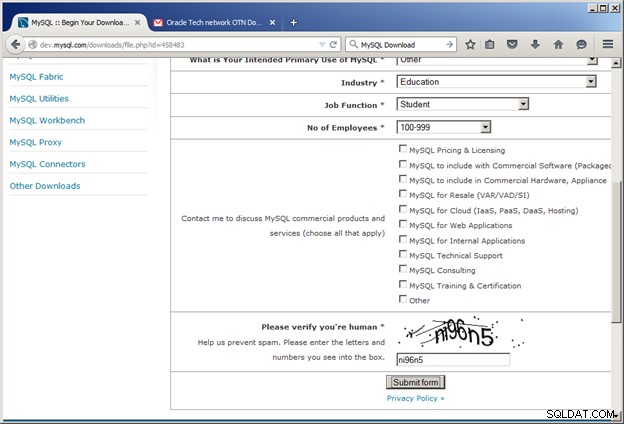Switch to Oracle Tech network OTN tab

(213, 23)
